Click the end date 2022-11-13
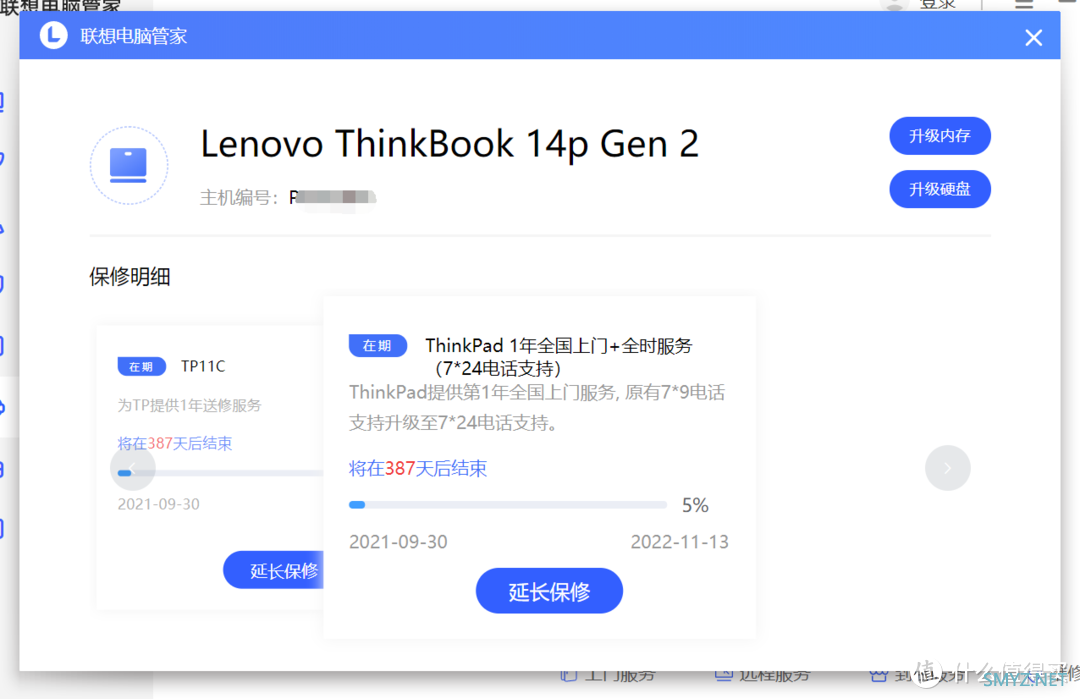This screenshot has height=699, width=1080. [679, 542]
